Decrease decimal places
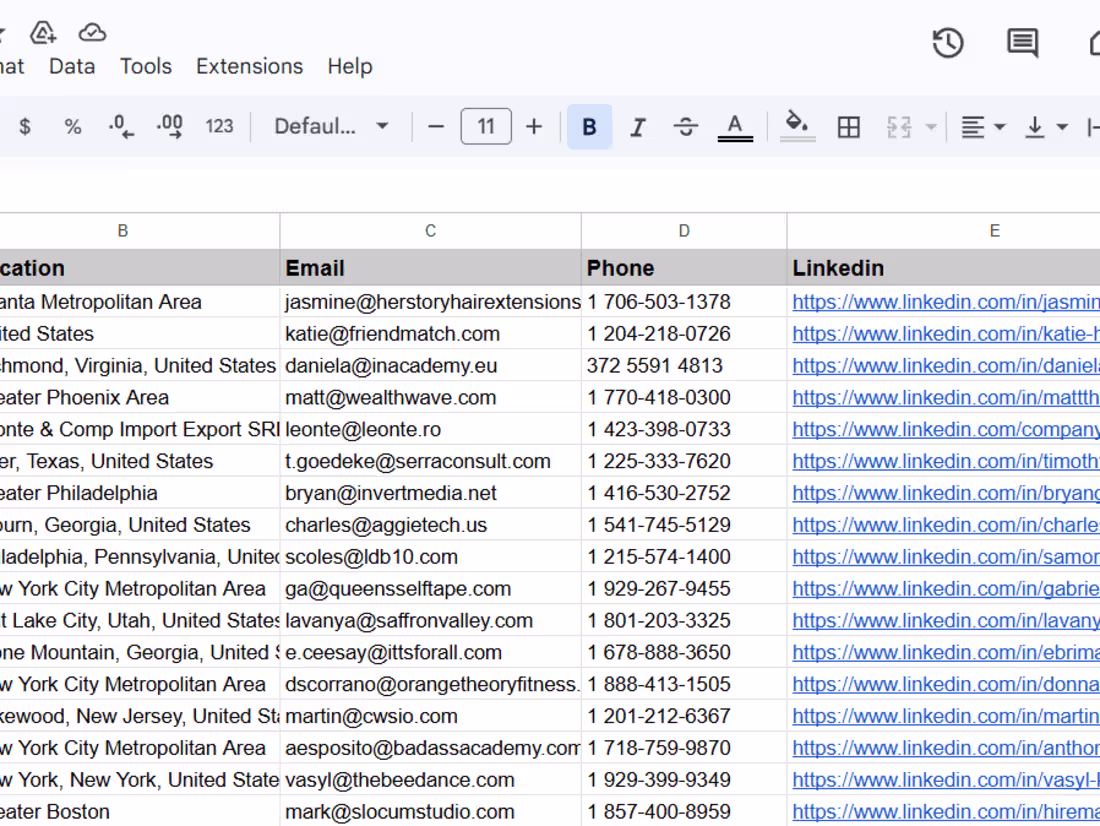Screen dimensions: 1100x826 pos(121,127)
